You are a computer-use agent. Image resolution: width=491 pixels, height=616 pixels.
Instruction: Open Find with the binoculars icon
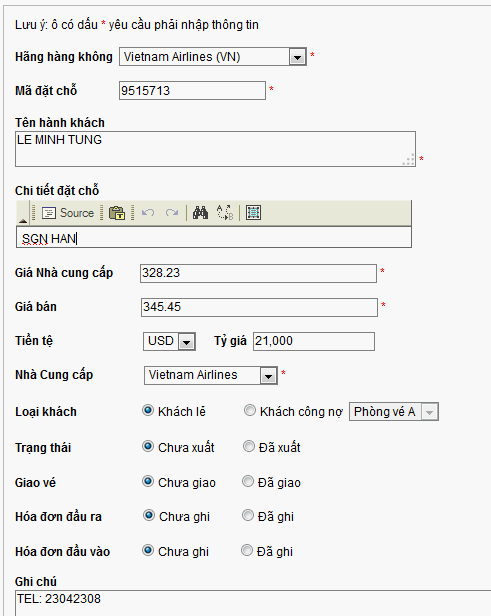200,213
